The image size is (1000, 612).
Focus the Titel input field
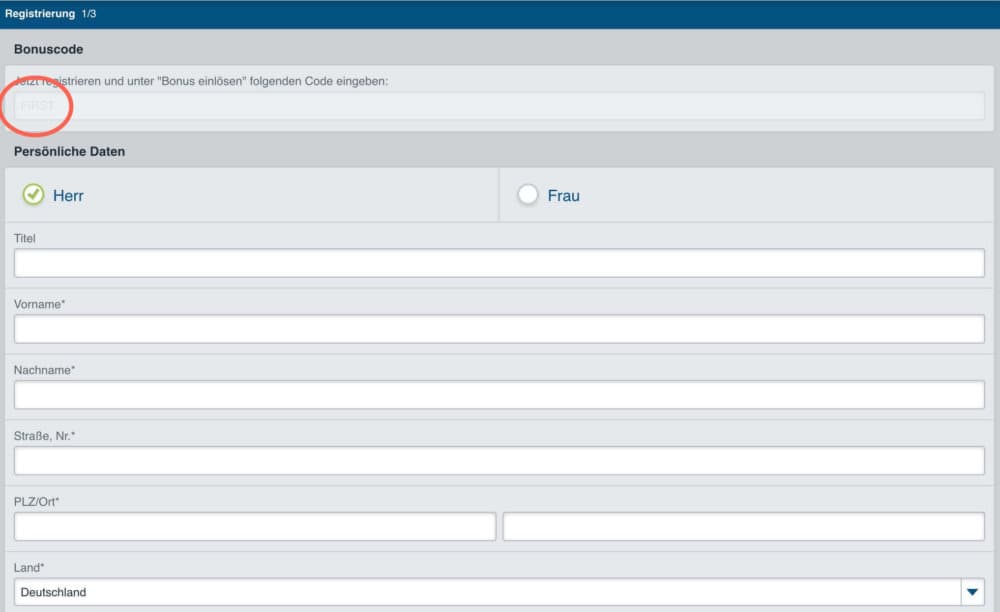(499, 263)
